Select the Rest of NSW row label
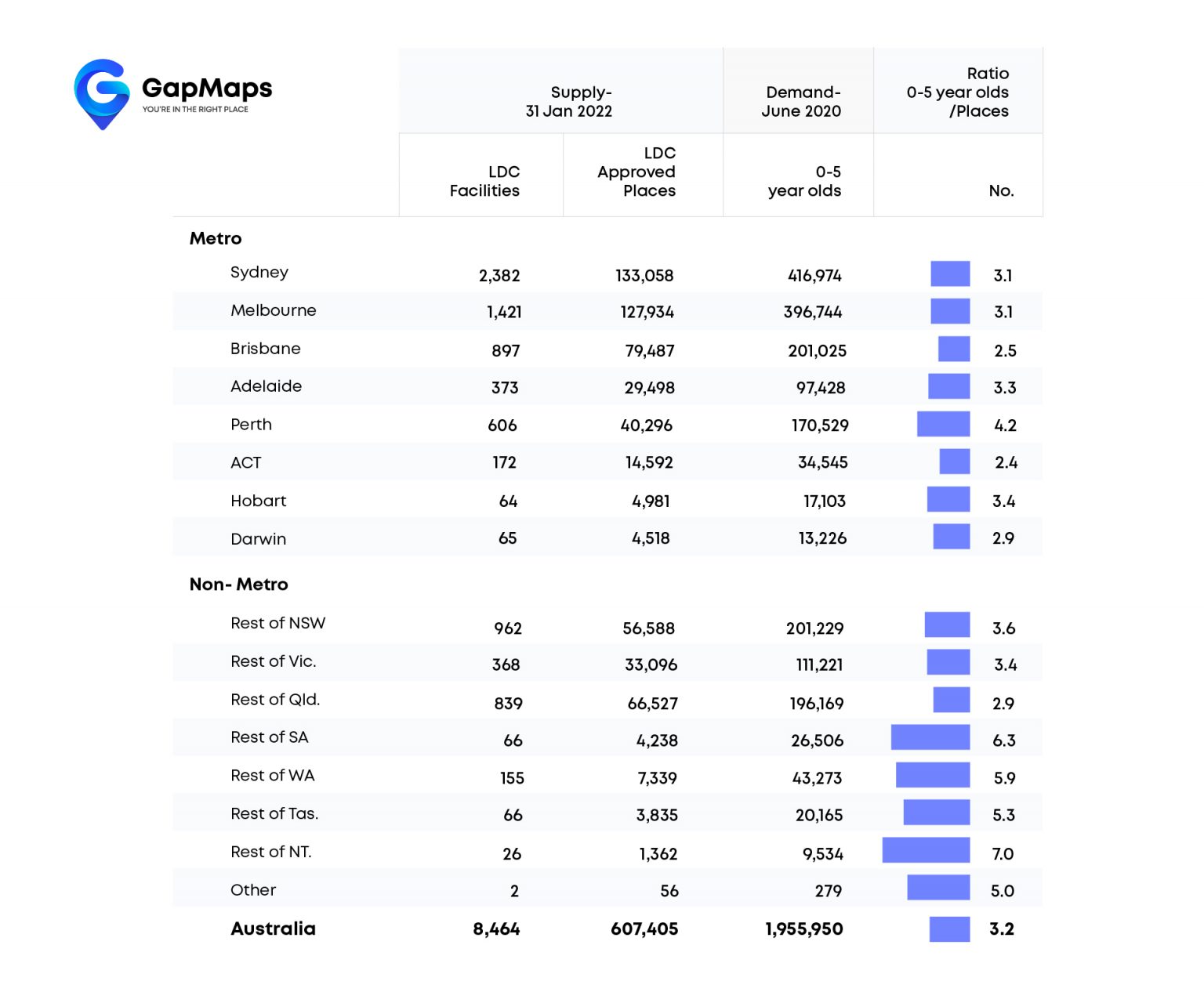Image resolution: width=1204 pixels, height=992 pixels. click(277, 624)
